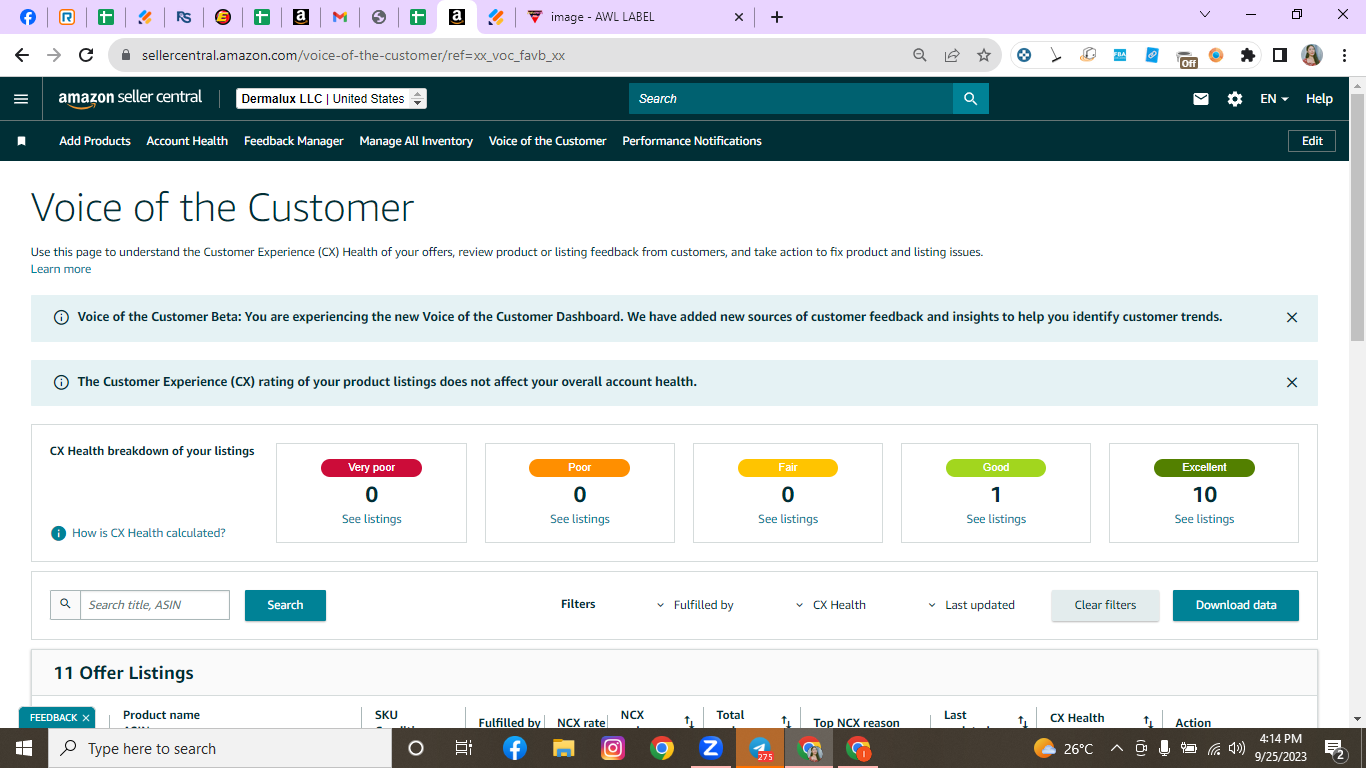View site information via padlock icon
Screen dimensions: 1366x768
tap(126, 56)
